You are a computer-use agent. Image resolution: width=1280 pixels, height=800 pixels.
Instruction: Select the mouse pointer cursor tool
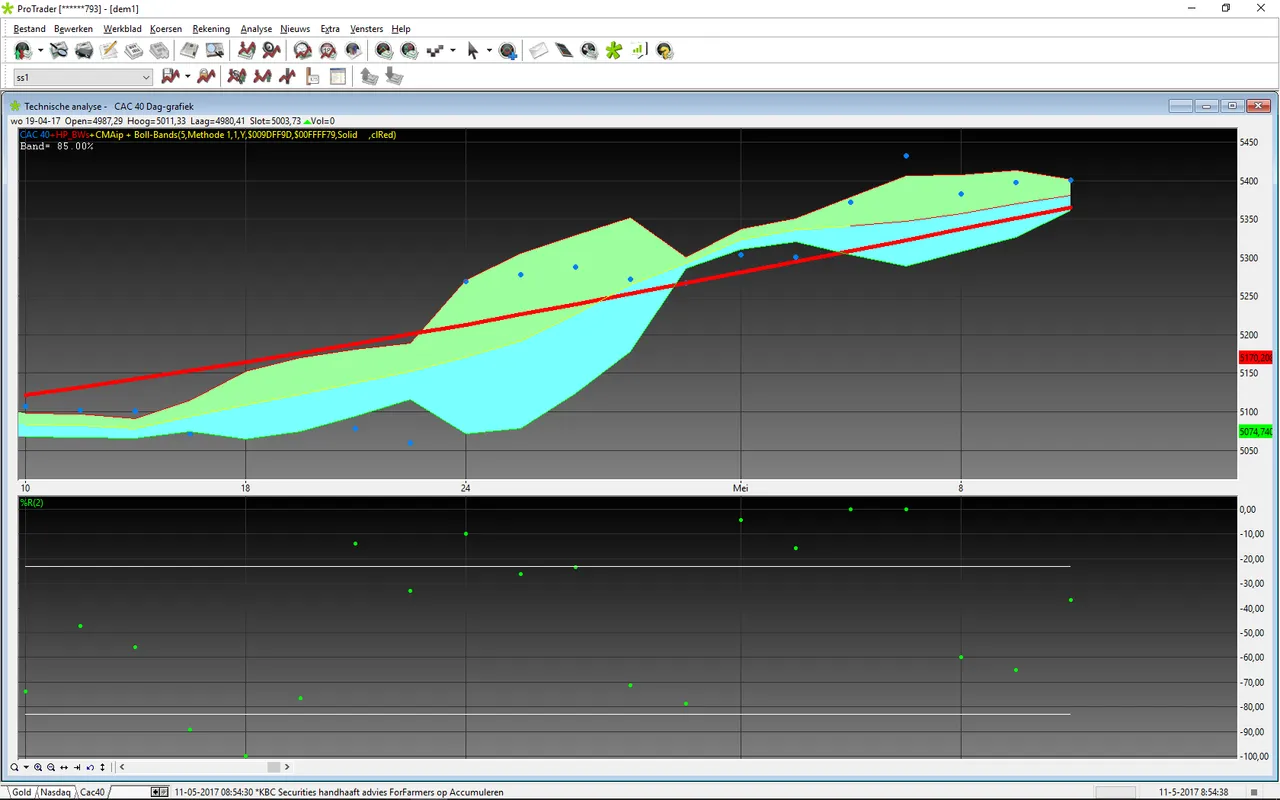pos(473,50)
